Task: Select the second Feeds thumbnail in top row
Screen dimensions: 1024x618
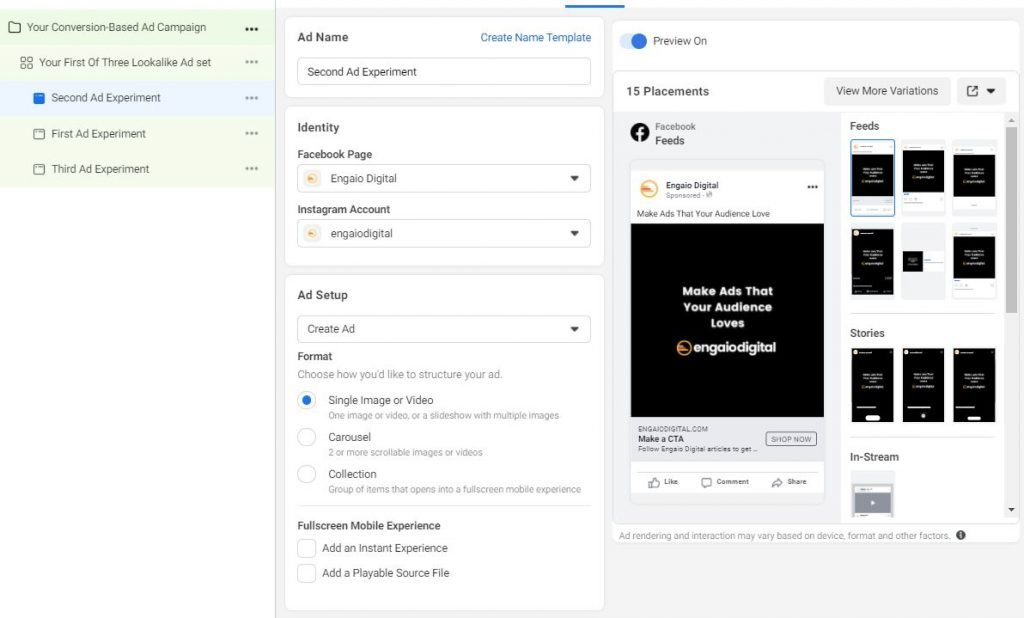Action: (x=923, y=177)
